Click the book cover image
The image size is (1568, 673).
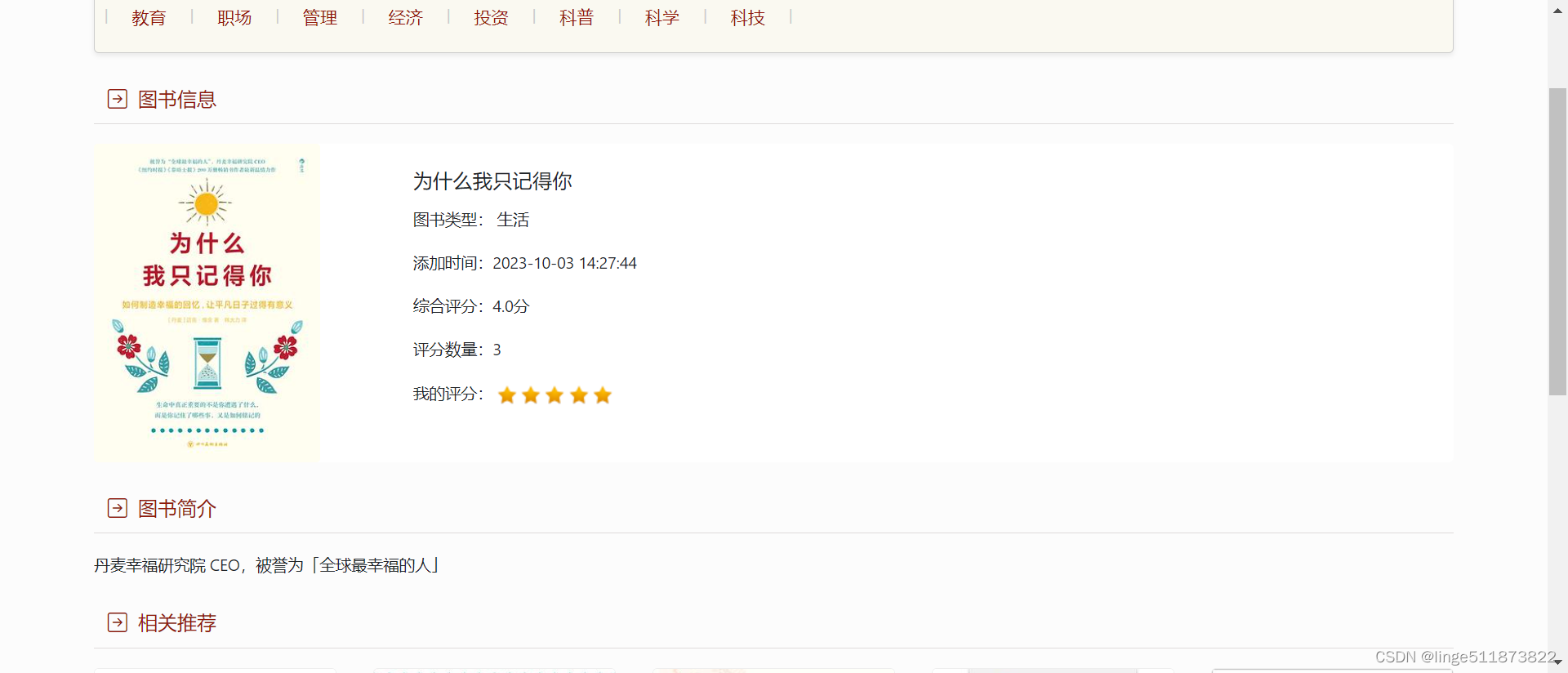click(x=207, y=303)
